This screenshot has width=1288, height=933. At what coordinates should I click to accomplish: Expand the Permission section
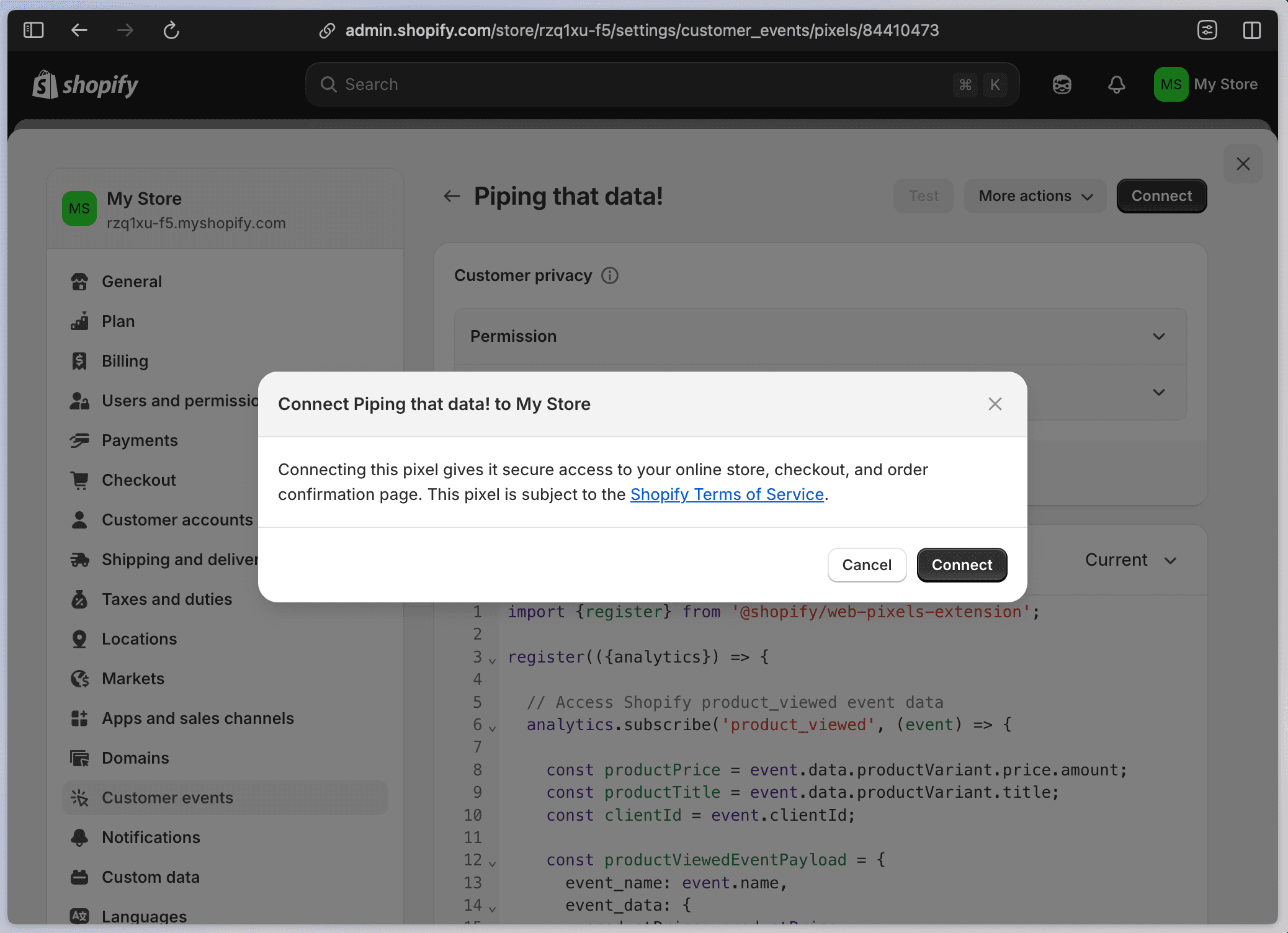tap(1158, 336)
